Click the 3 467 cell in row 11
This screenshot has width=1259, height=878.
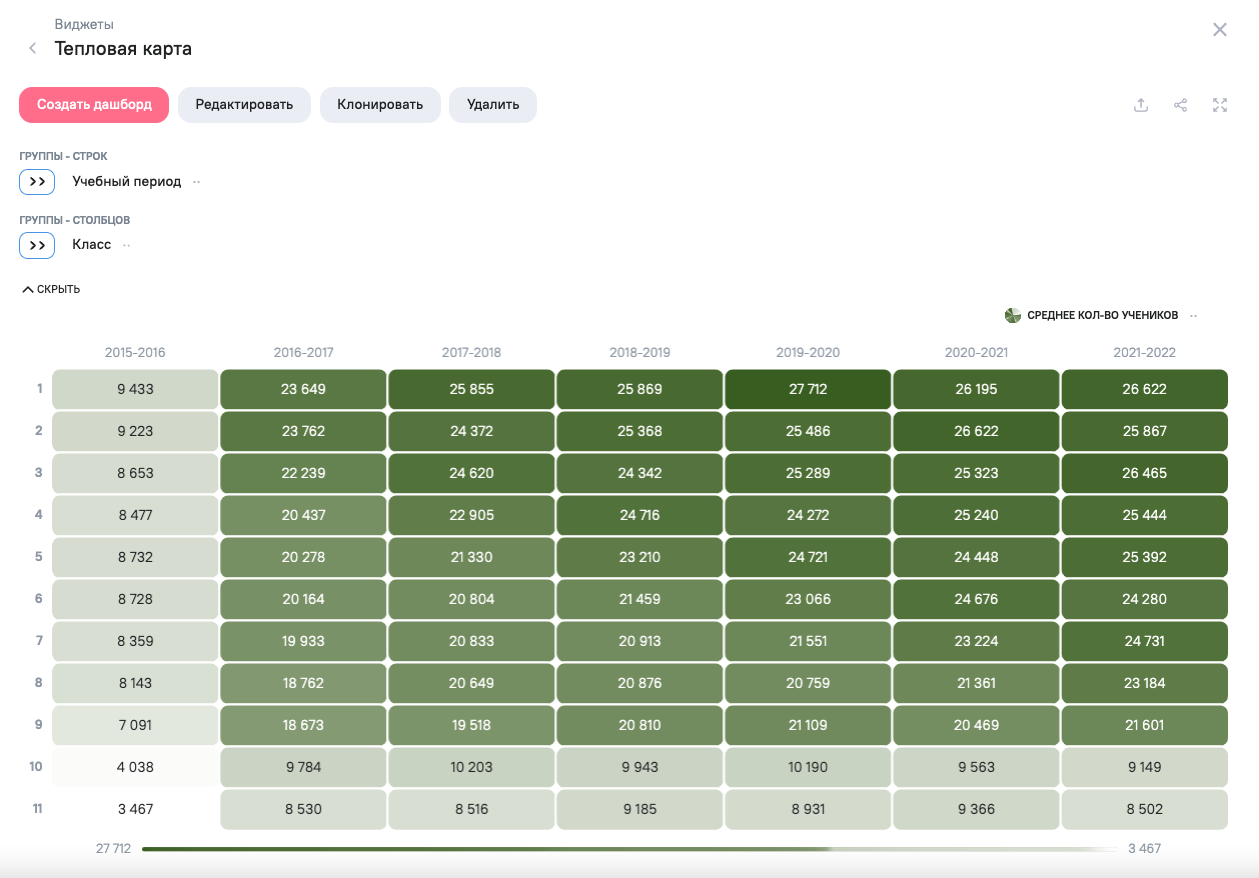click(135, 809)
